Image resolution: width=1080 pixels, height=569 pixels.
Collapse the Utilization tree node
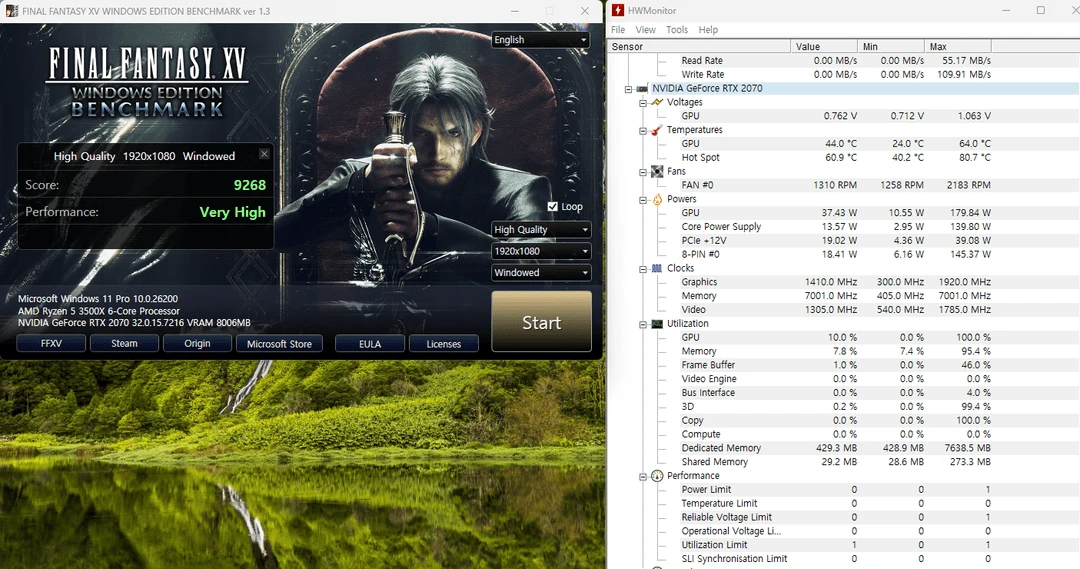point(643,324)
